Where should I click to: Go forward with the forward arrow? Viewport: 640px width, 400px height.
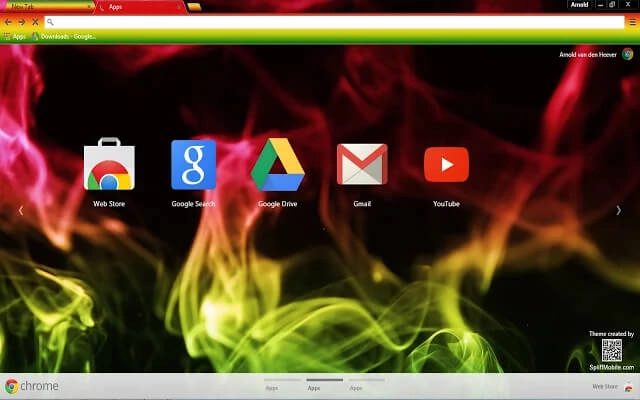tap(22, 22)
